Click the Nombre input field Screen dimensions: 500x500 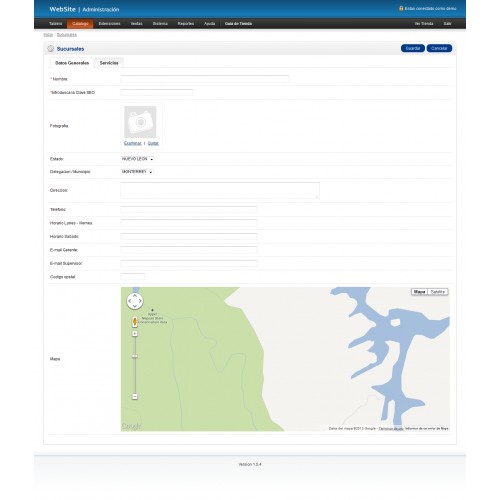pyautogui.click(x=205, y=79)
